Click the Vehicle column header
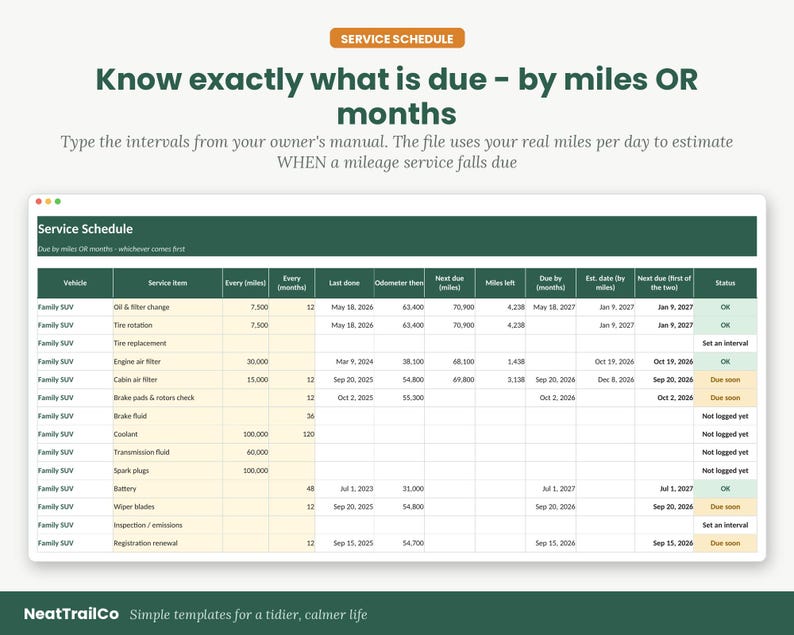Viewport: 794px width, 635px height. 75,283
